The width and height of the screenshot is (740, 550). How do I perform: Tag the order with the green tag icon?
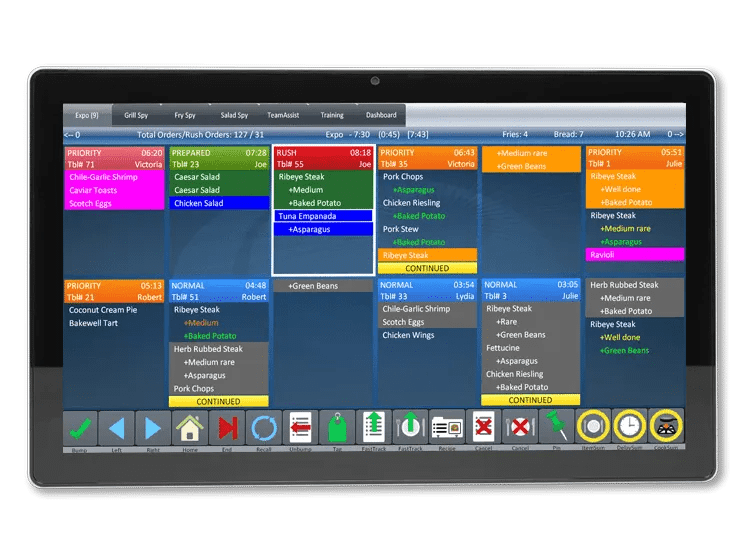coord(337,428)
